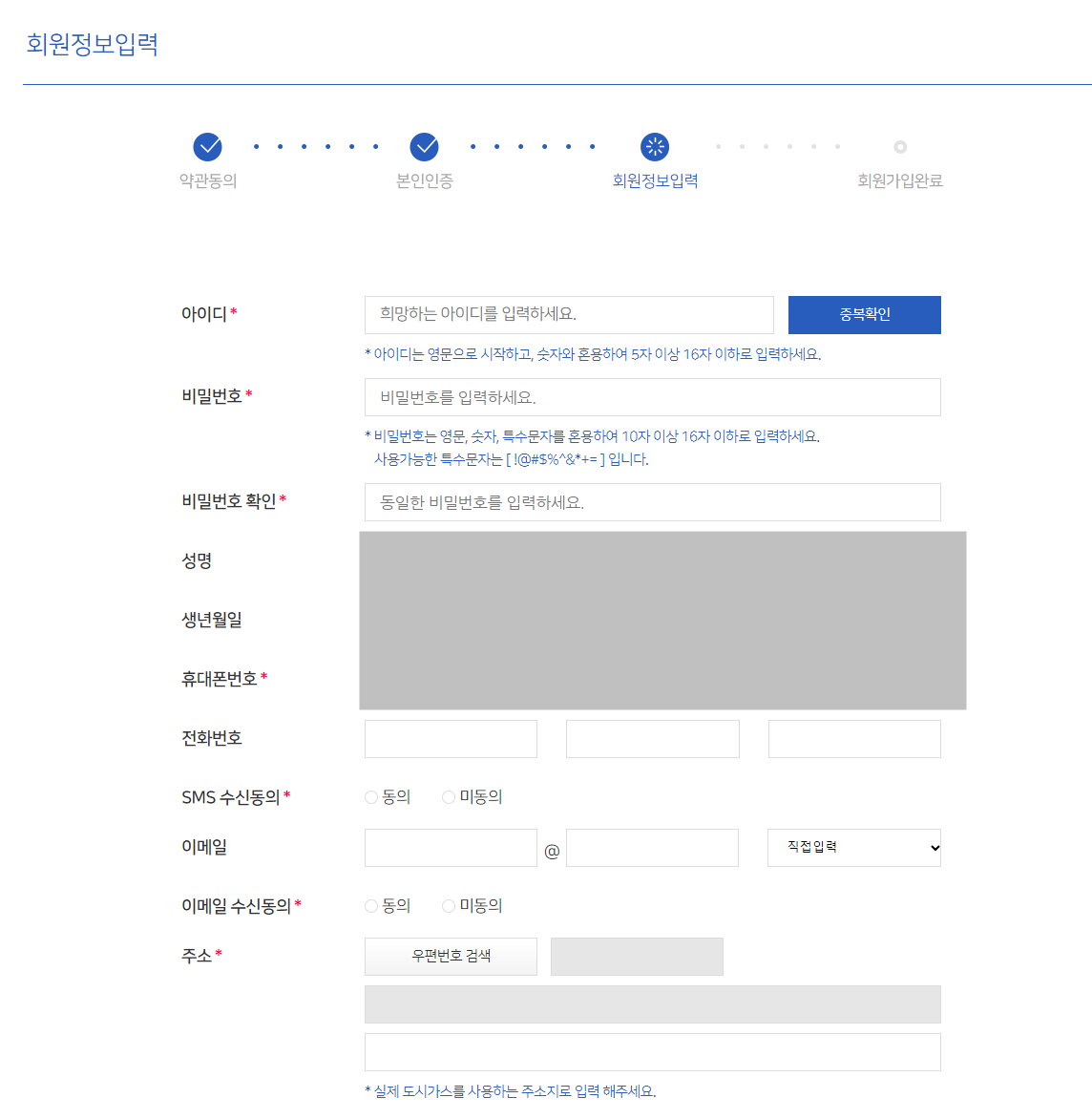Select the 회원가입완료 step label
The height and width of the screenshot is (1119, 1092).
point(899,180)
